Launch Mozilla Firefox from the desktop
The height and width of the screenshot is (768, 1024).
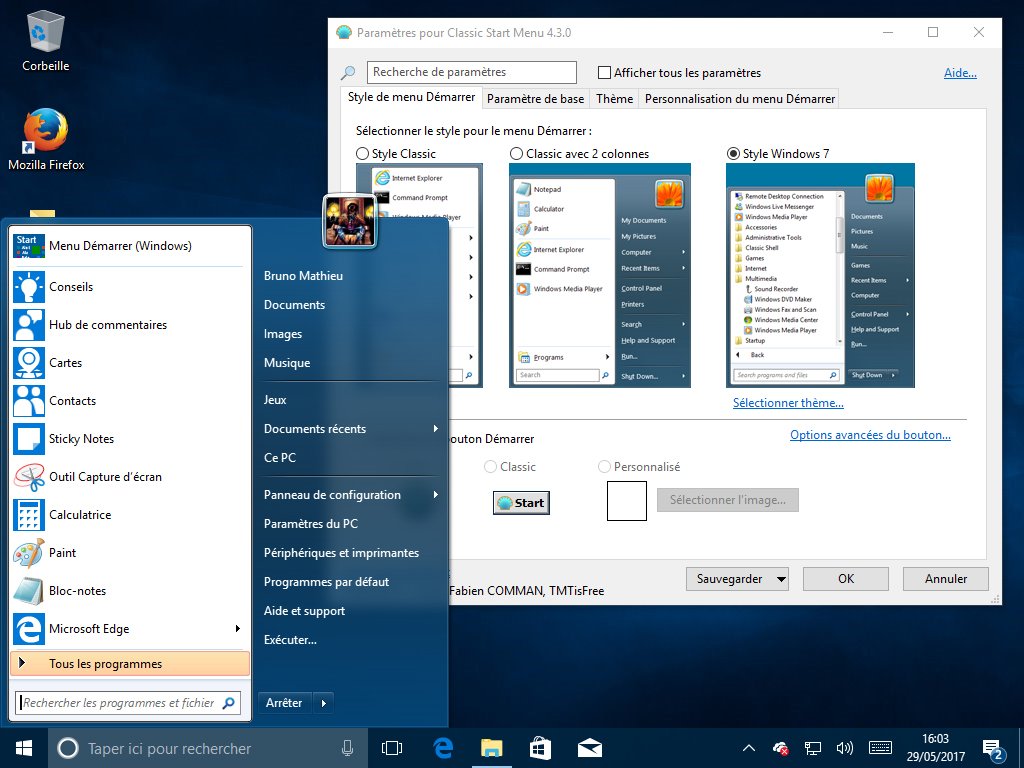(x=46, y=130)
